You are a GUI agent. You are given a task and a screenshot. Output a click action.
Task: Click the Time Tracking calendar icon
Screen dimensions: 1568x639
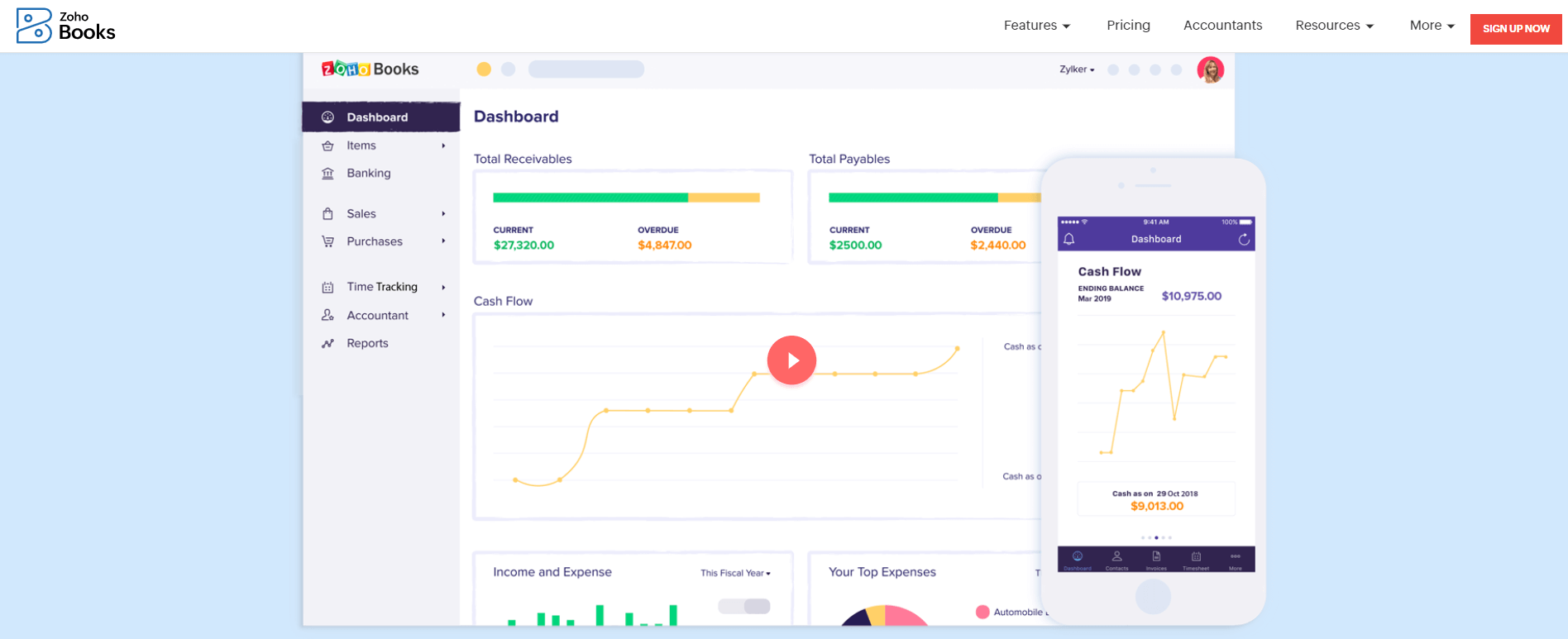(x=327, y=288)
